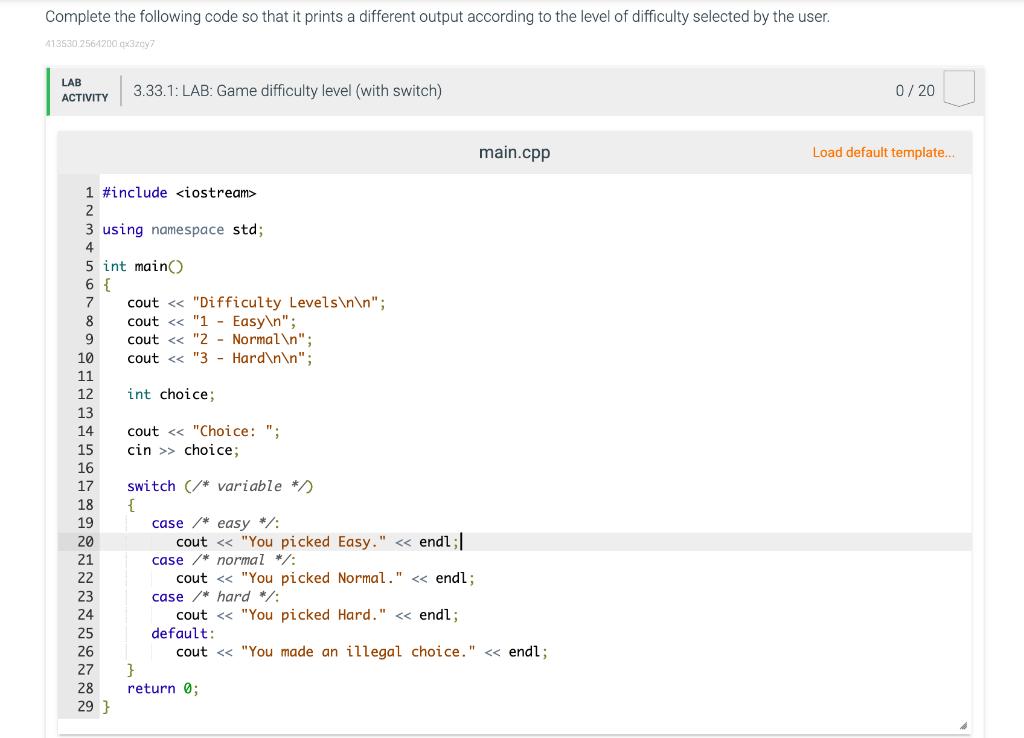Select the main.cpp tab header
The width and height of the screenshot is (1024, 738).
[x=513, y=152]
